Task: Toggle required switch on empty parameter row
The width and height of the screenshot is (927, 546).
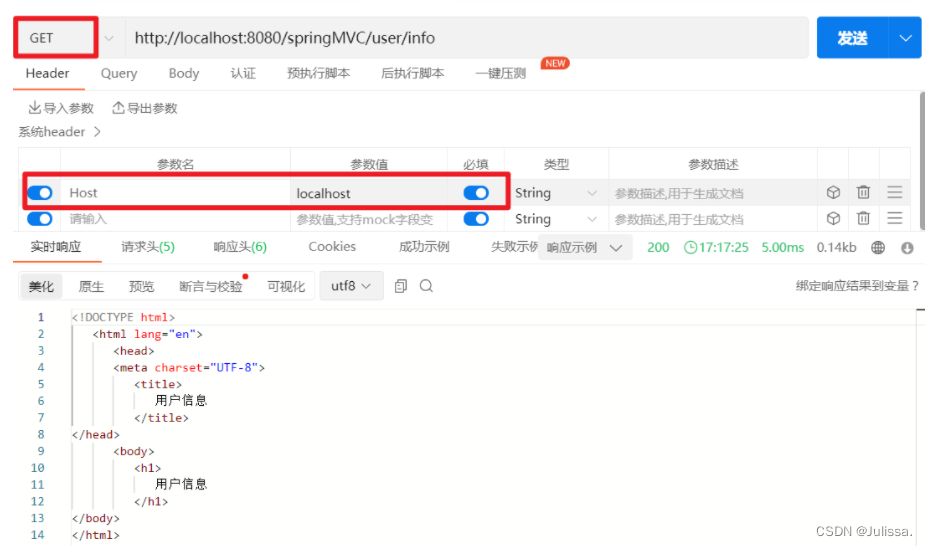Action: tap(476, 219)
